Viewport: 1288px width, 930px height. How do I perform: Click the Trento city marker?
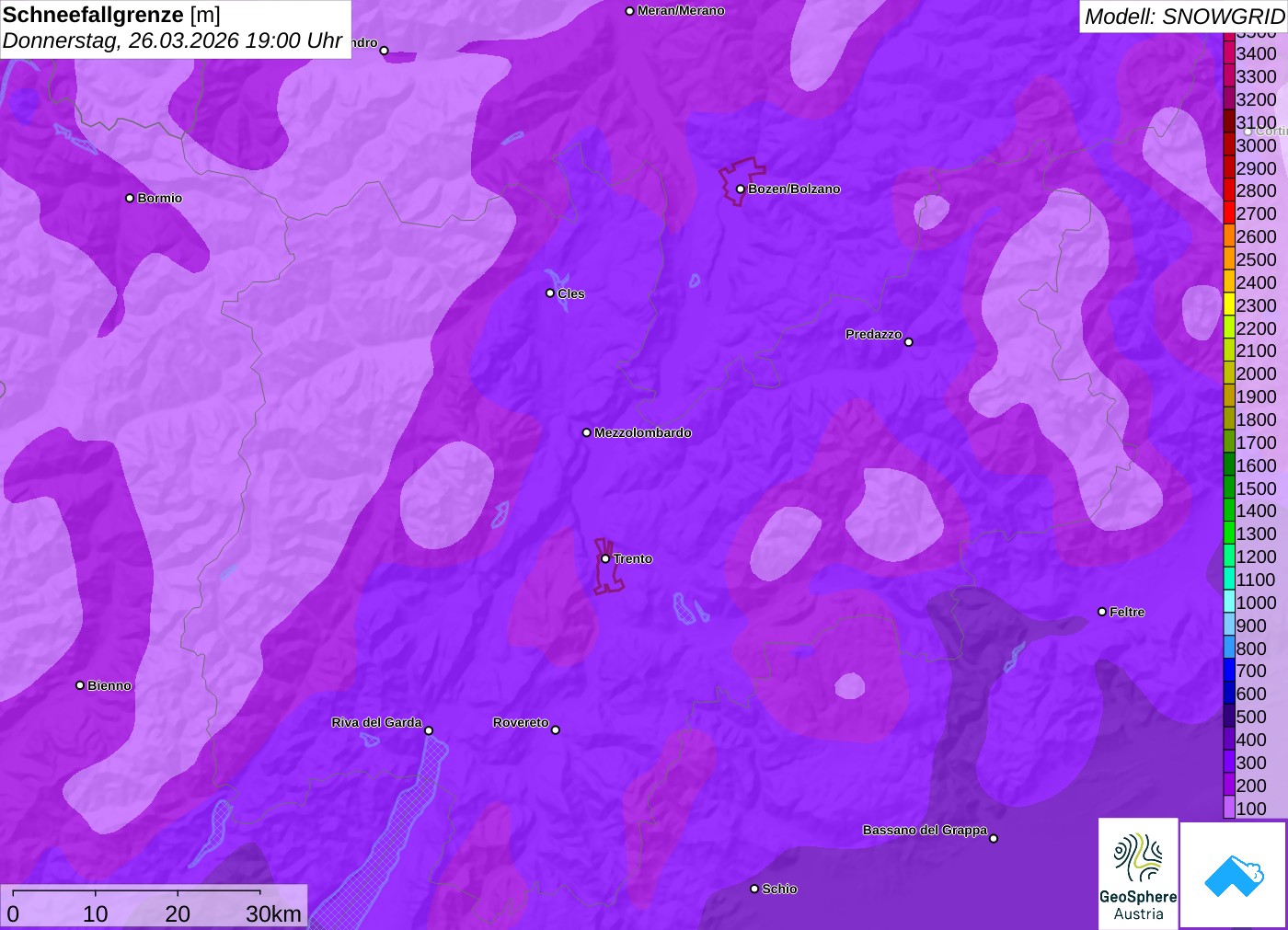(605, 558)
